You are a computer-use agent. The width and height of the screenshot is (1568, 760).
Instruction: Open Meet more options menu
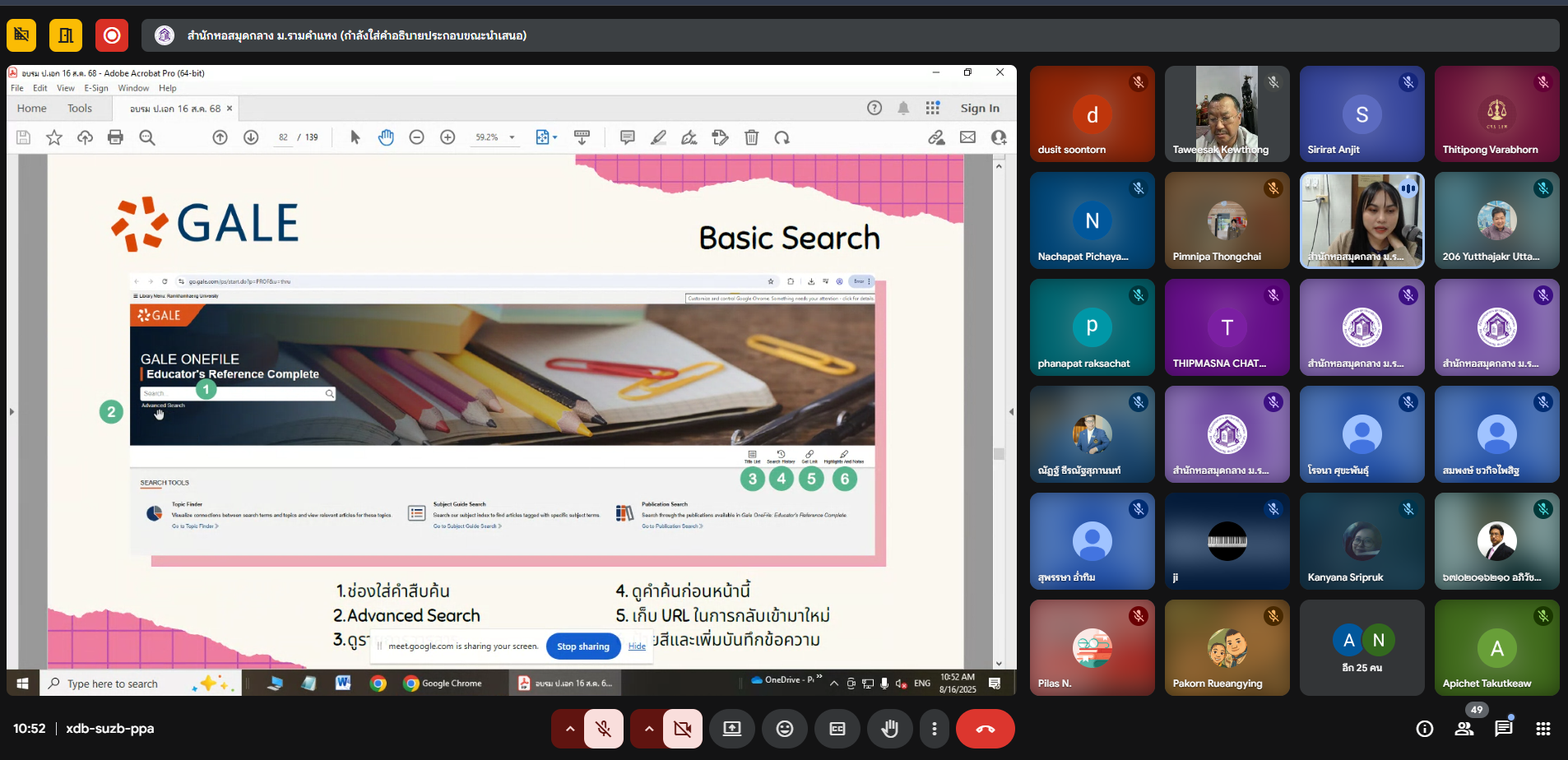[934, 729]
